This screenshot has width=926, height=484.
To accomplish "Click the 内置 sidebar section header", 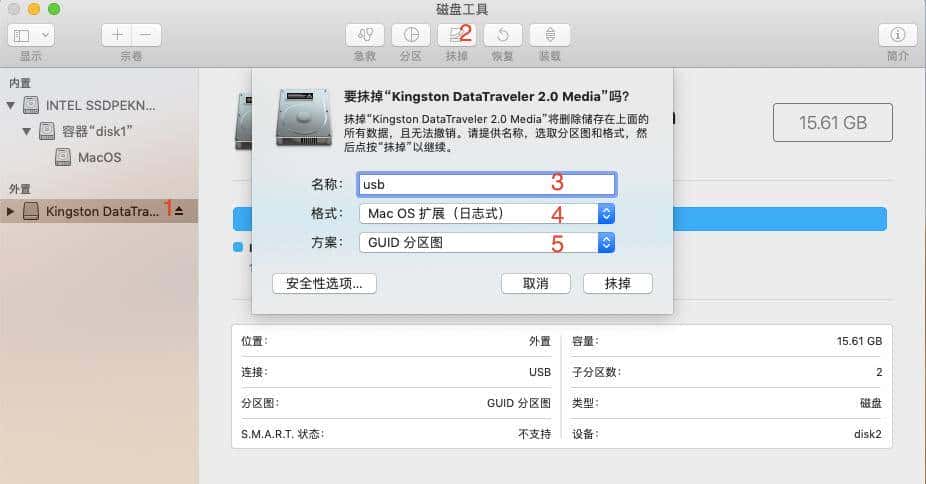I will tap(19, 83).
